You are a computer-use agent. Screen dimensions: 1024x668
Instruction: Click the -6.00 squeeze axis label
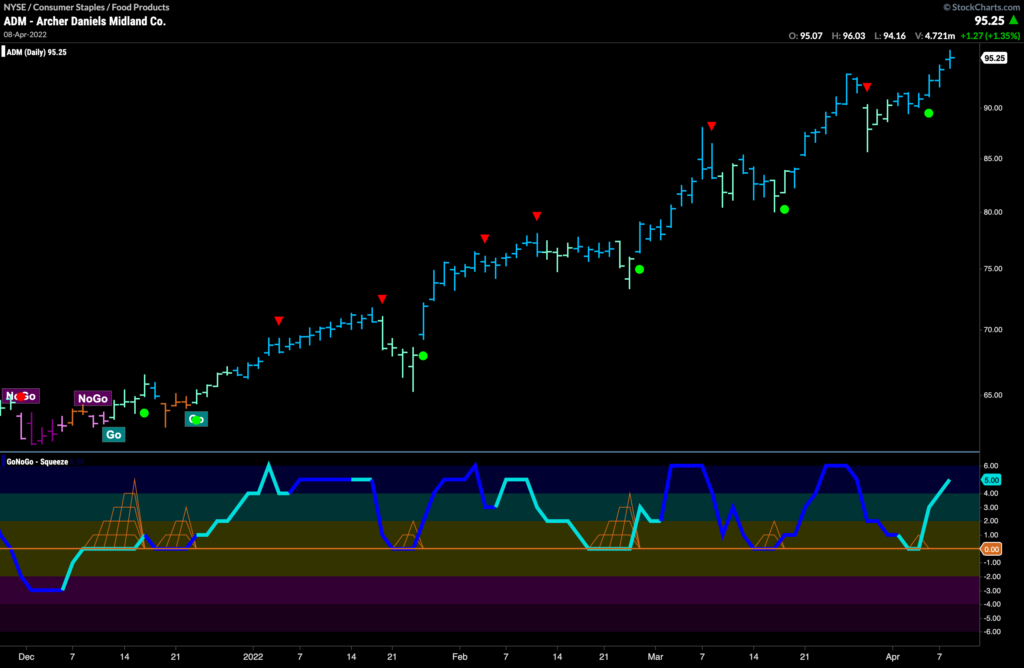[991, 631]
